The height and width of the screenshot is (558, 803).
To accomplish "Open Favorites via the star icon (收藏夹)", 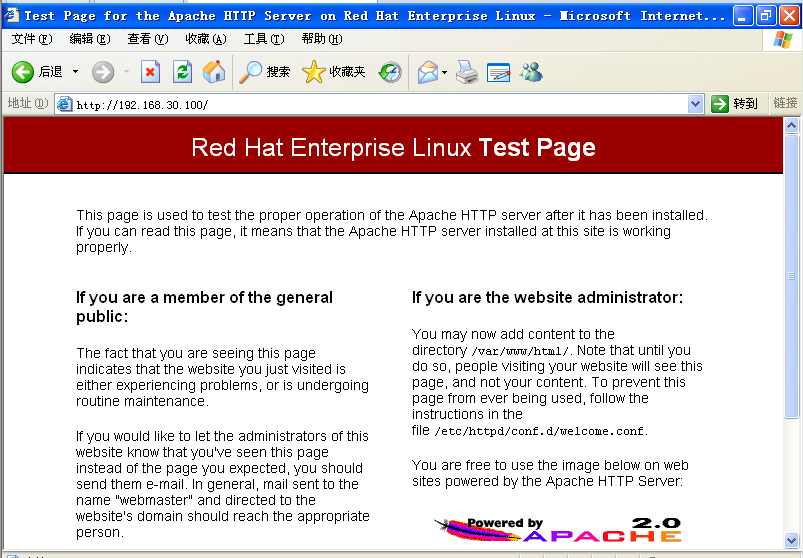I will click(313, 72).
